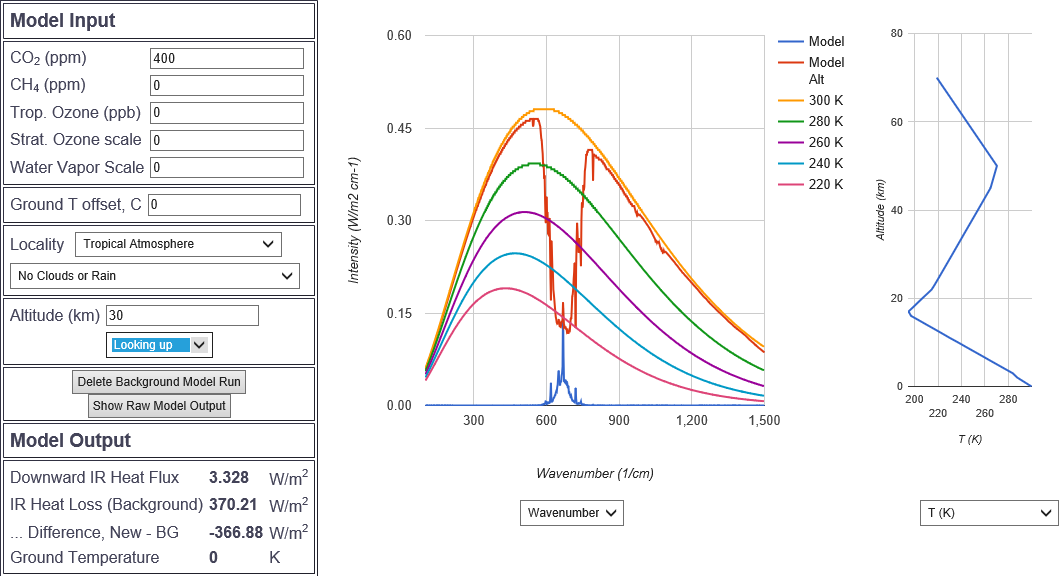Focus the Strat. Ozone scale field
The image size is (1060, 576).
226,140
